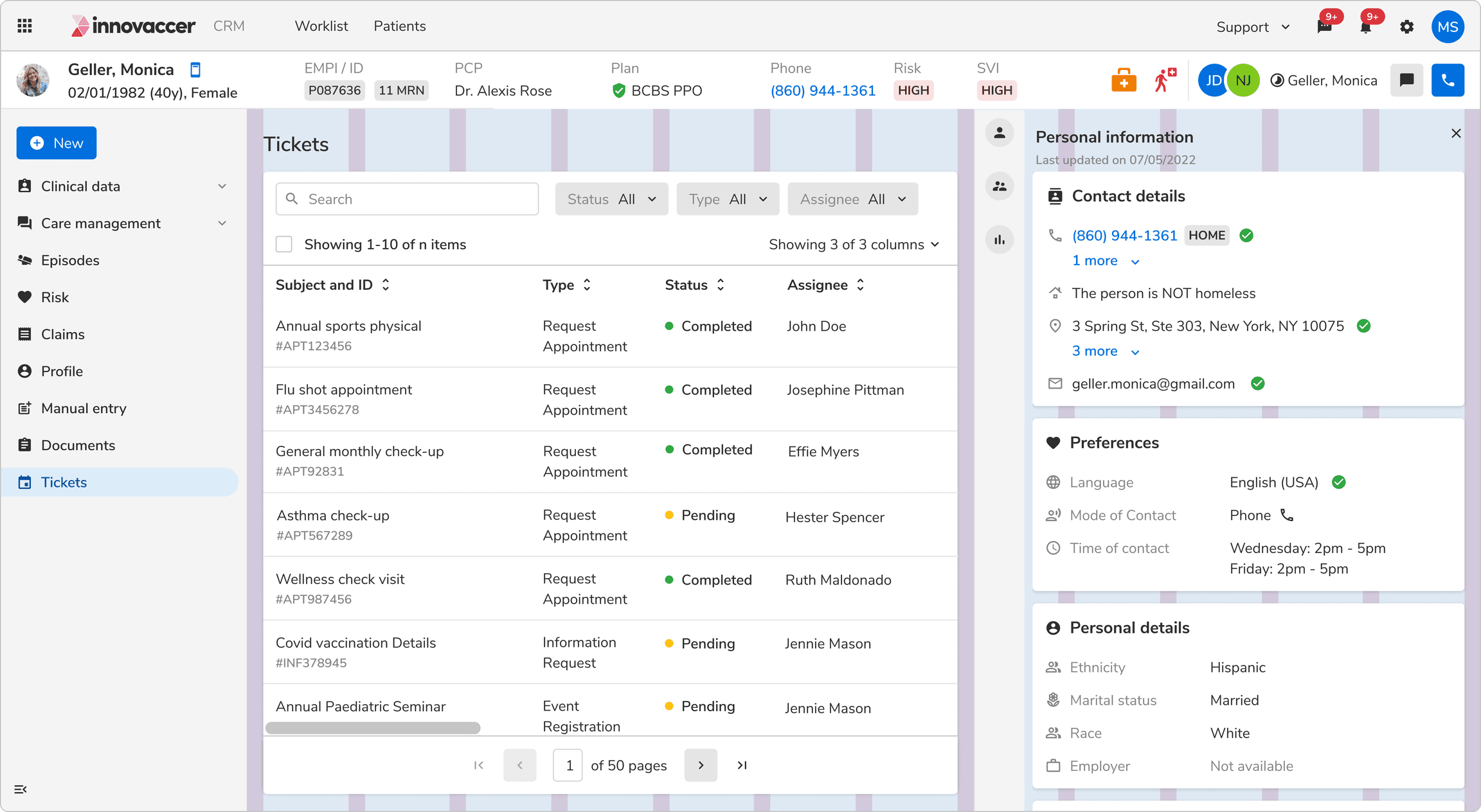
Task: Click the horizontal scrollbar under tickets table
Action: click(373, 728)
